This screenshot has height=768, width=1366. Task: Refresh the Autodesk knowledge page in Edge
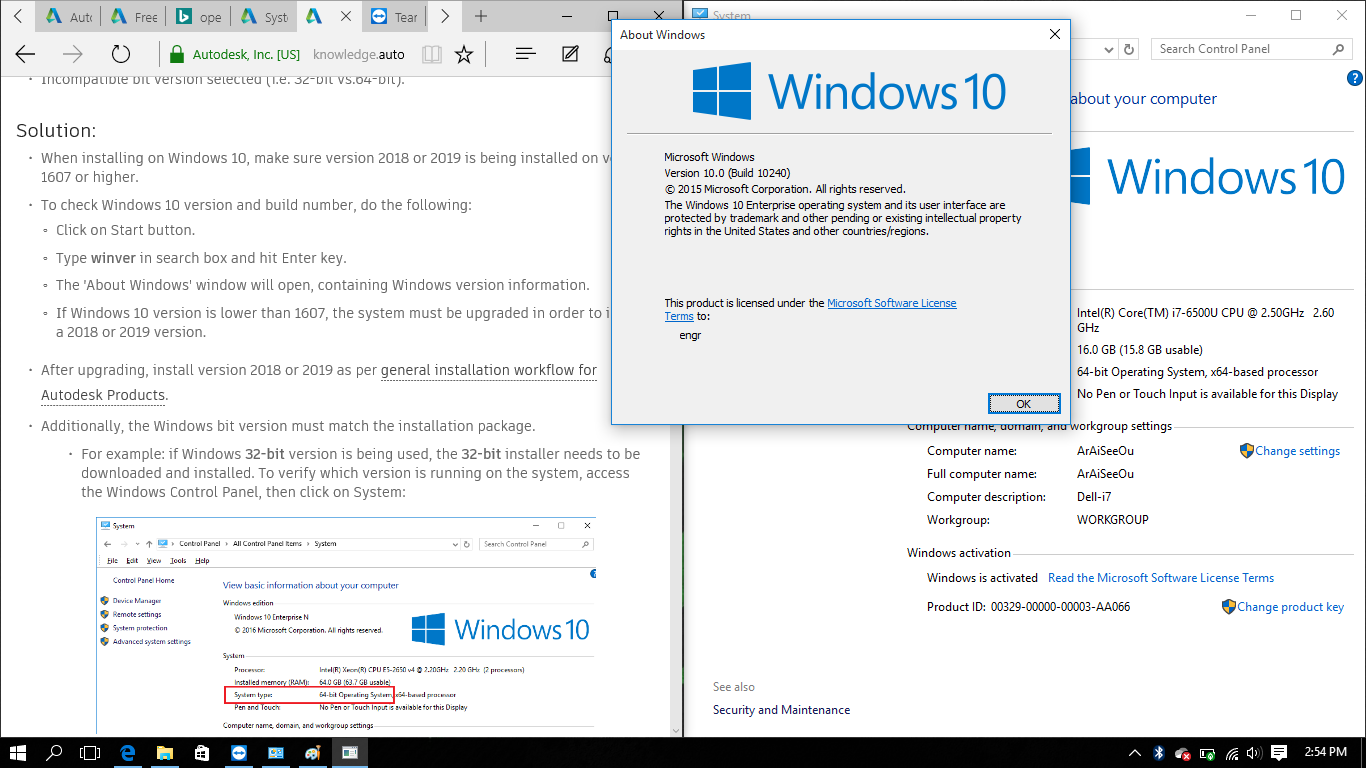point(121,54)
